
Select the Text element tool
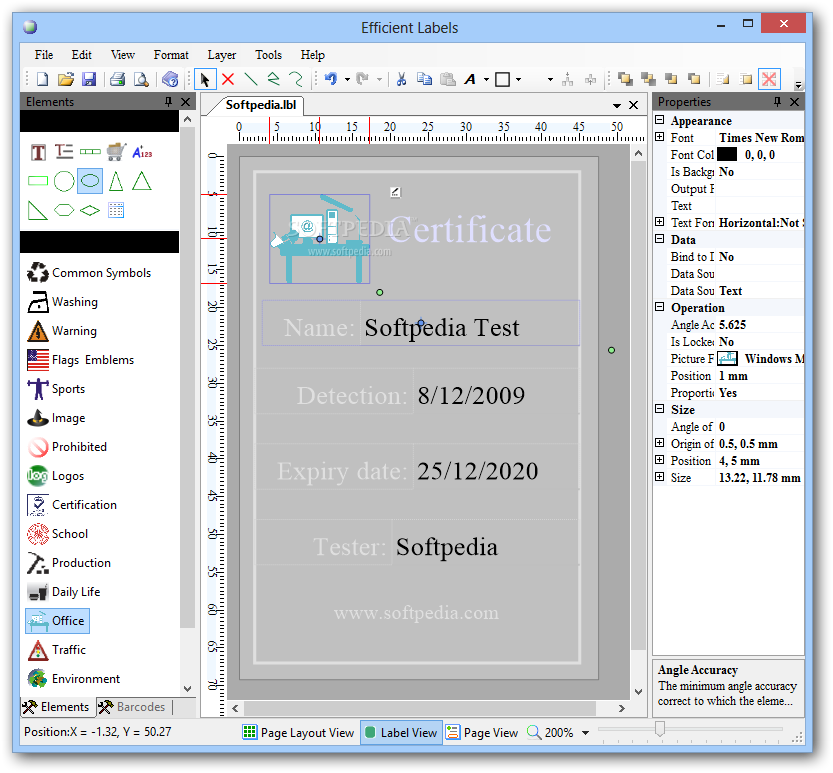pyautogui.click(x=38, y=153)
